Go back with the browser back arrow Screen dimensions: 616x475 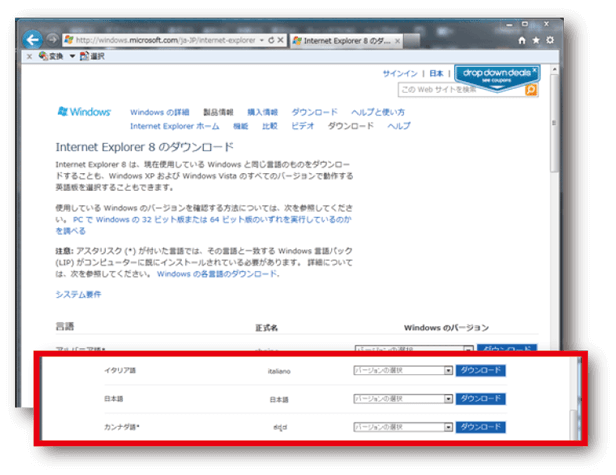[x=32, y=40]
